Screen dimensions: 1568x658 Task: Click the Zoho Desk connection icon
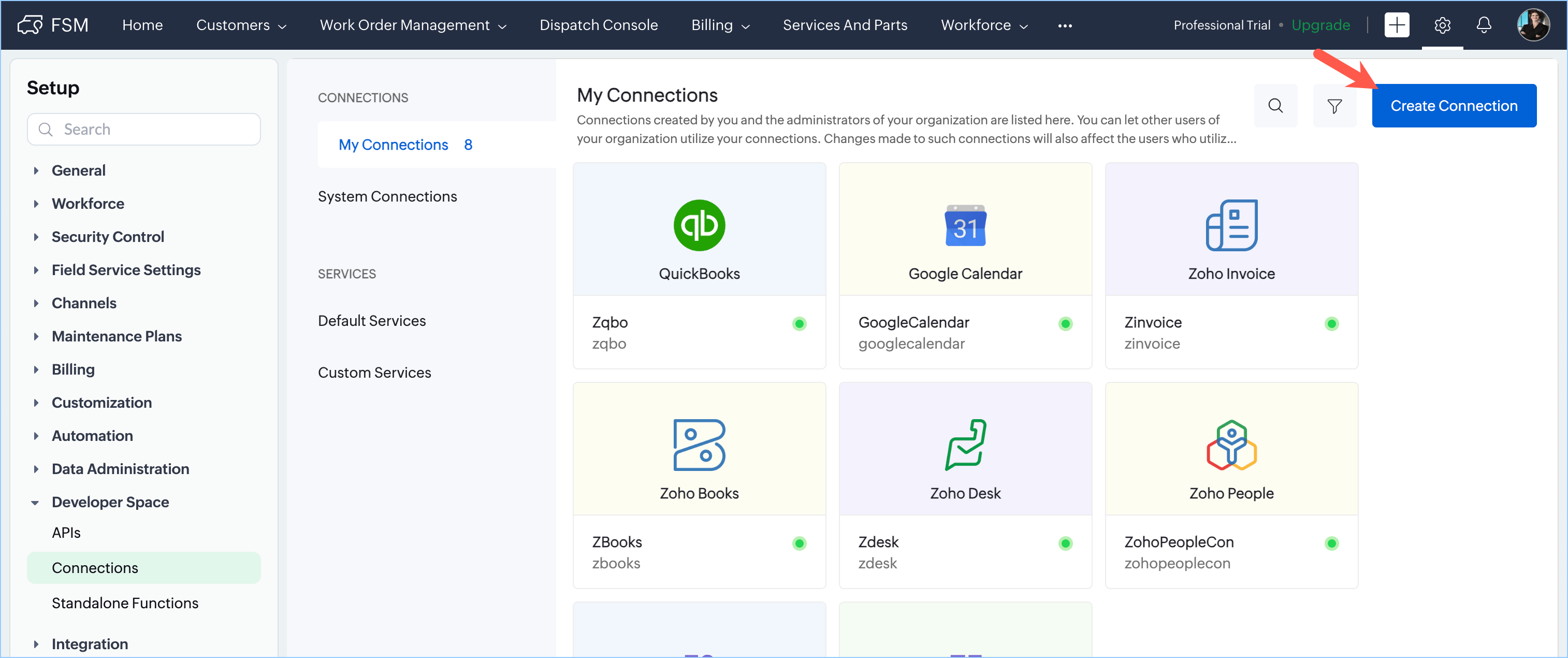tap(965, 445)
